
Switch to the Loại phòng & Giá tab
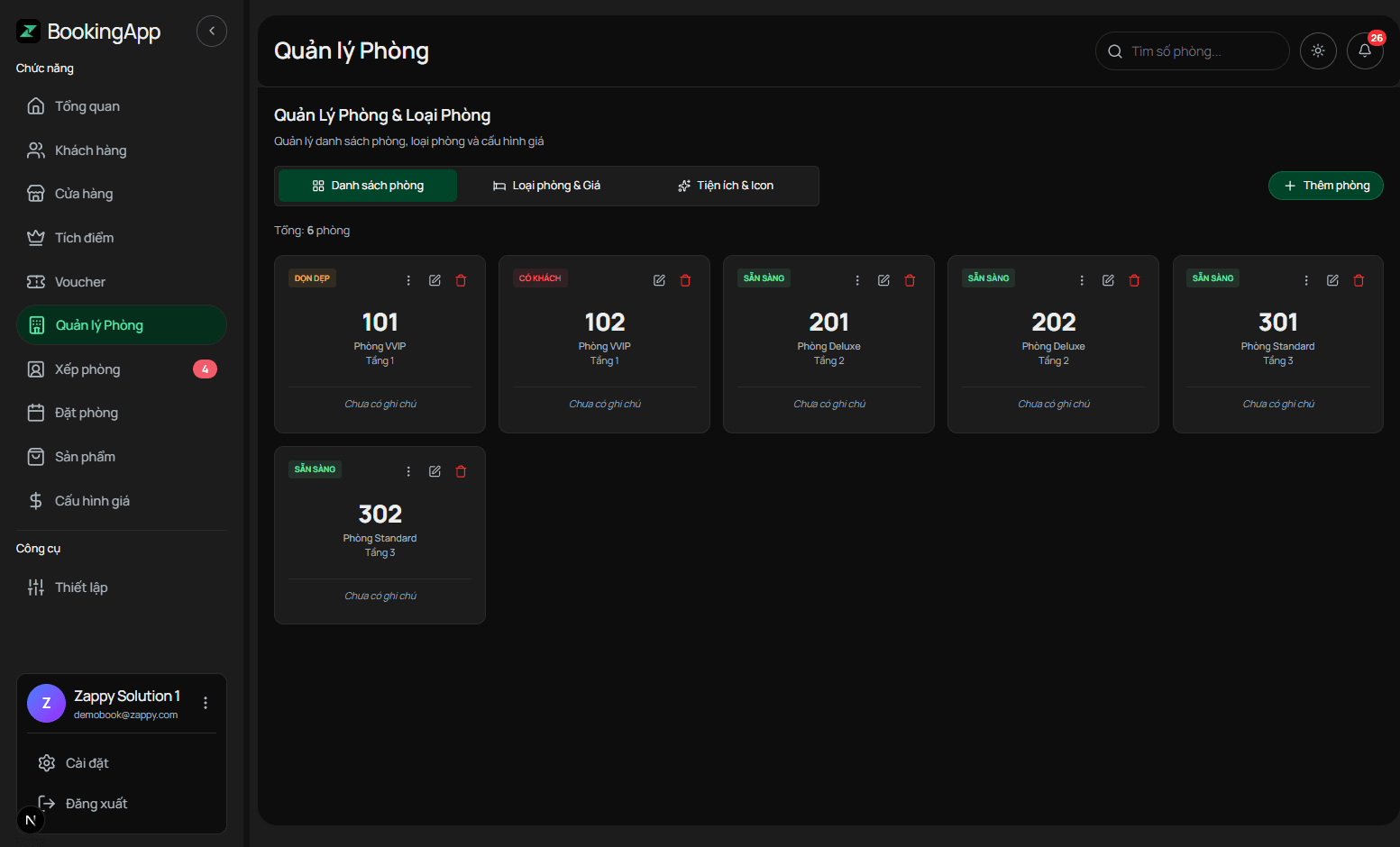tap(547, 186)
